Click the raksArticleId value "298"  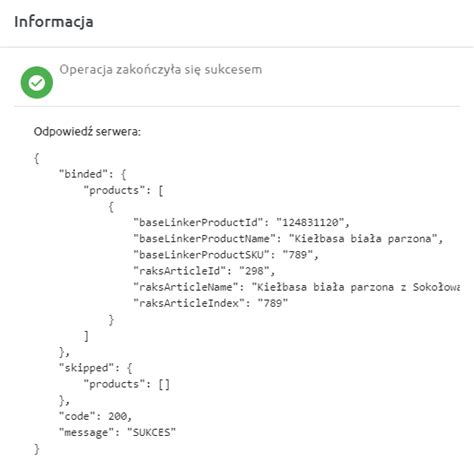click(254, 271)
